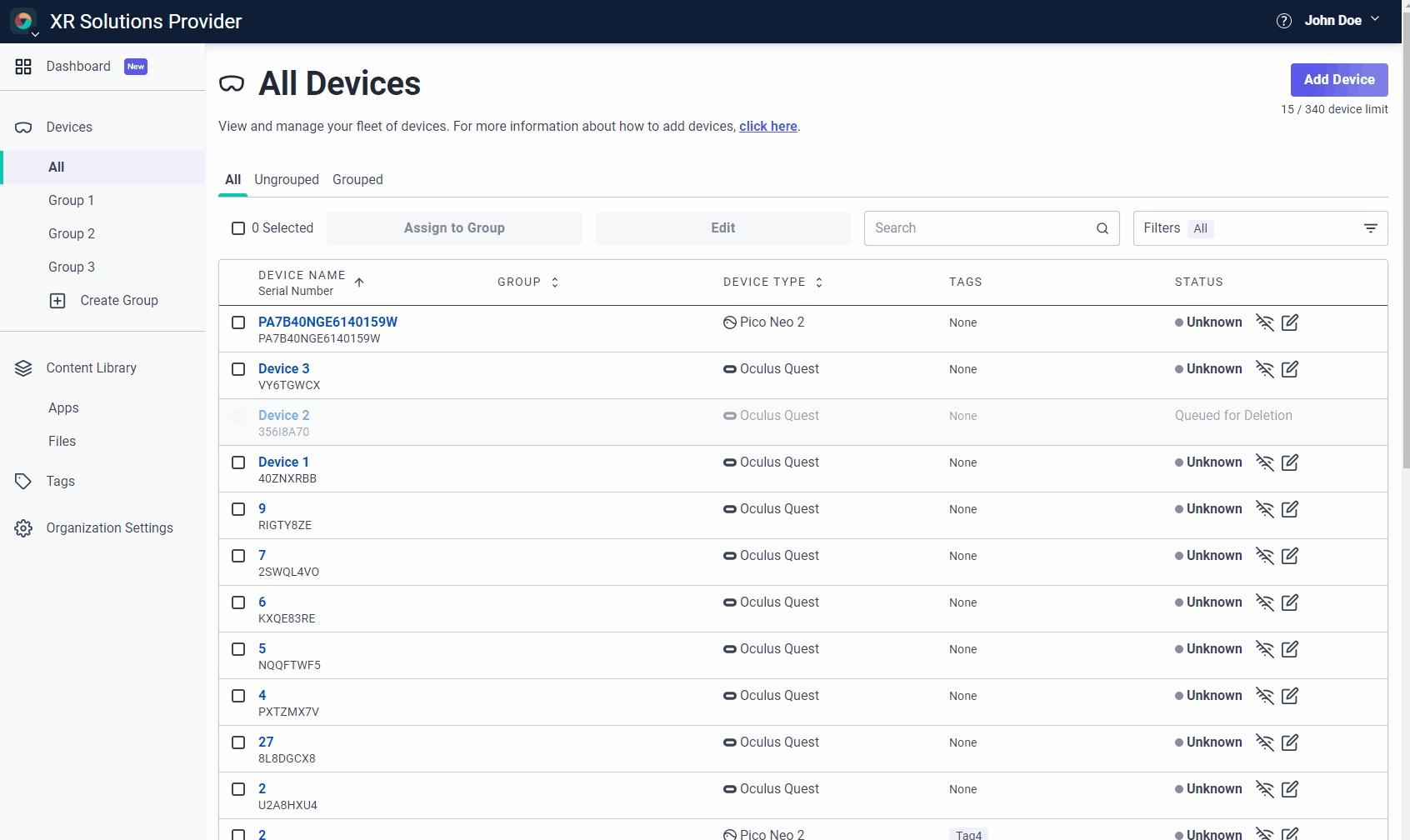Image resolution: width=1410 pixels, height=840 pixels.
Task: Check the checkbox for device 7
Action: [238, 556]
